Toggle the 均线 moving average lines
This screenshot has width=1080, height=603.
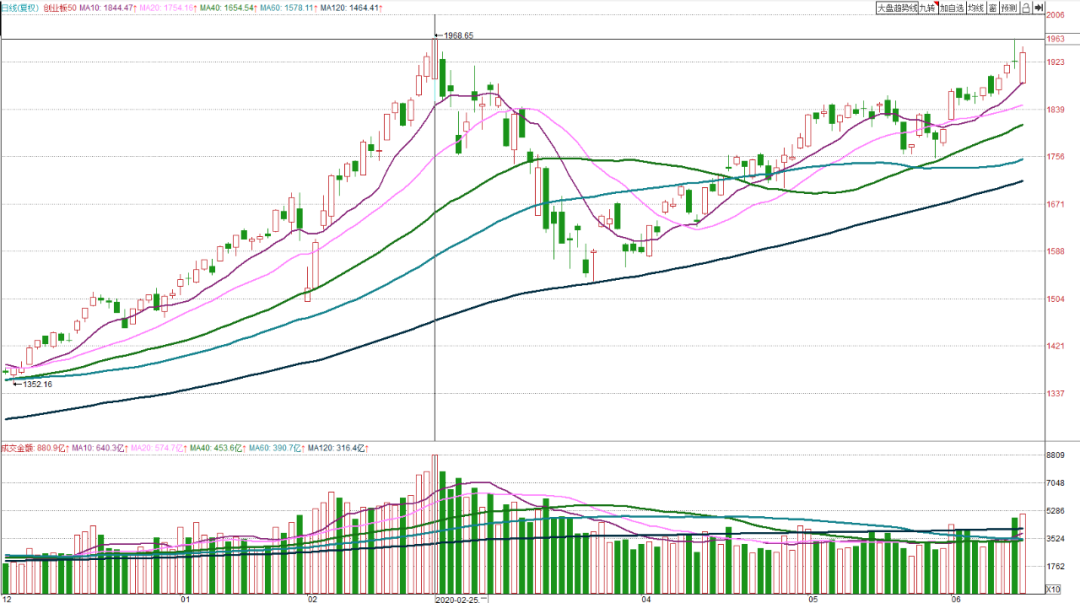point(975,8)
